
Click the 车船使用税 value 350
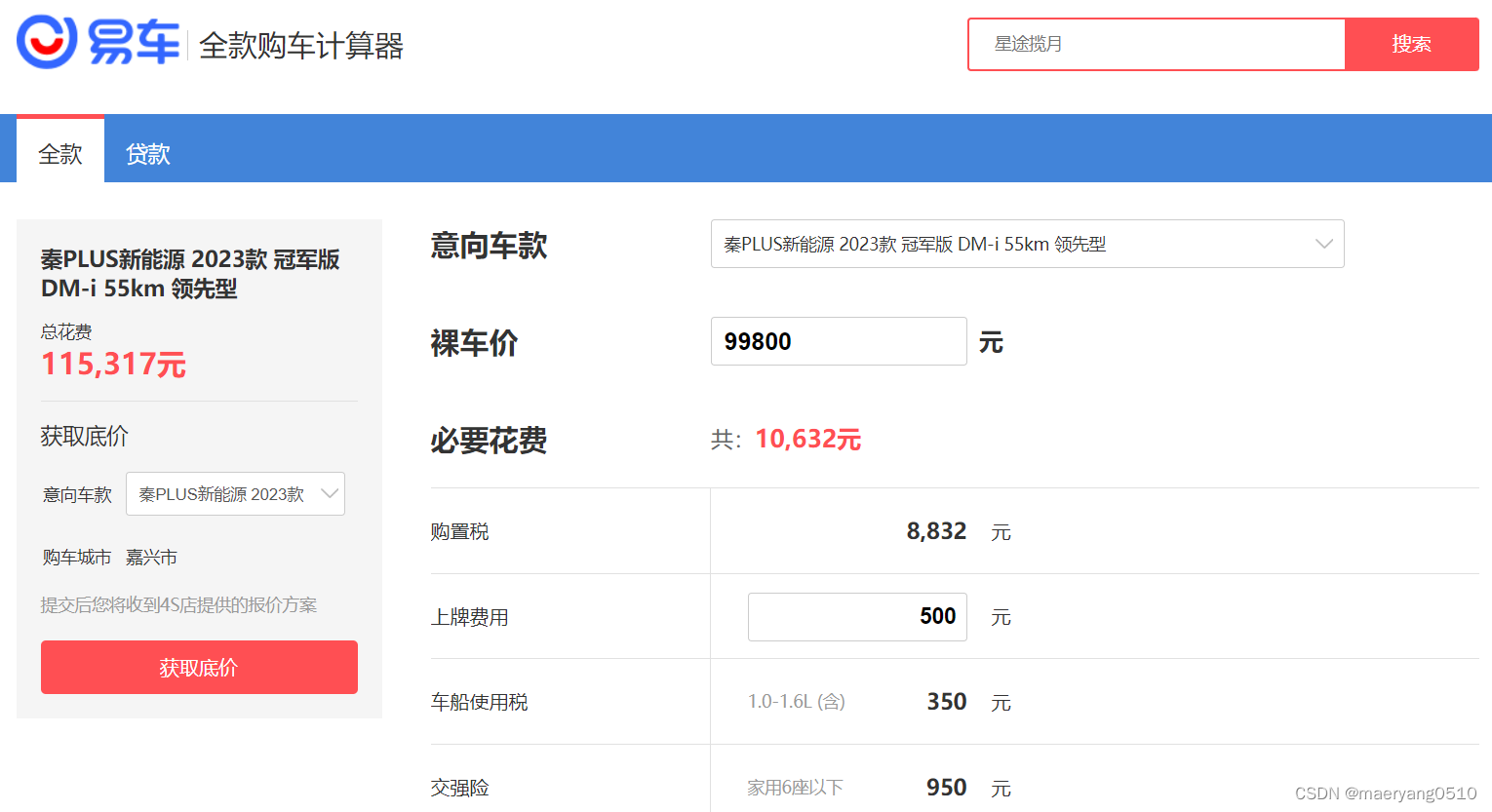click(946, 702)
